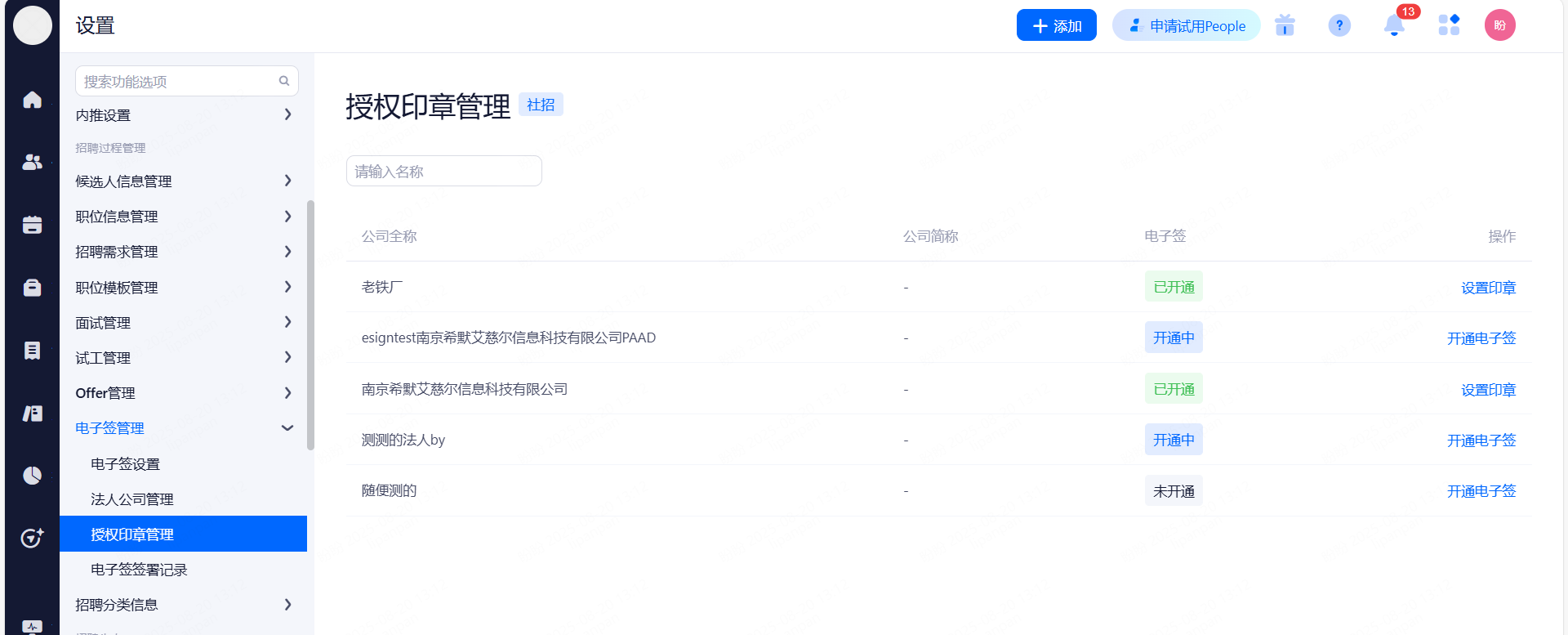Click the blue 添加 button

[x=1056, y=25]
